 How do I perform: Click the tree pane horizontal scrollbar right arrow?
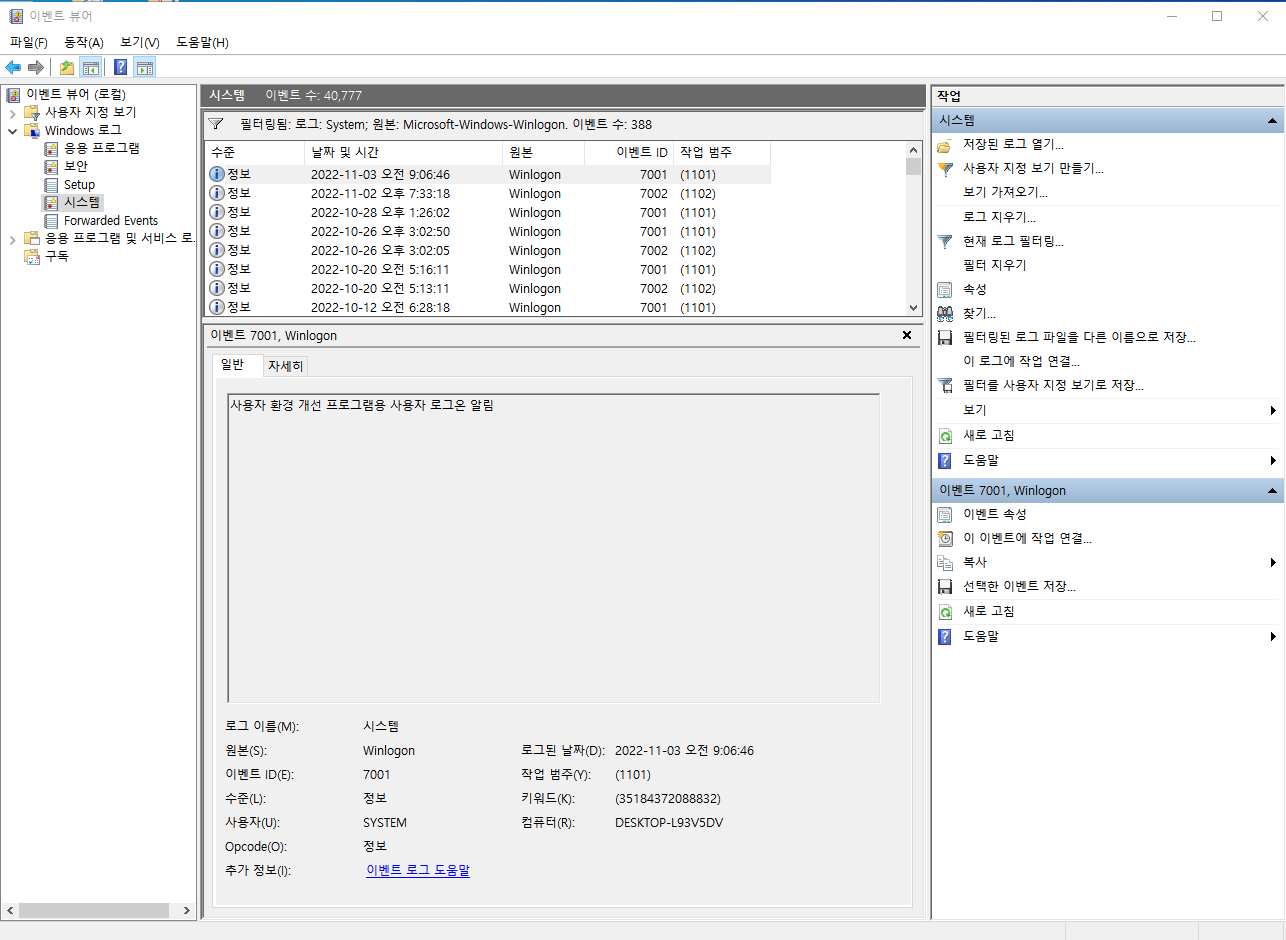pos(189,911)
